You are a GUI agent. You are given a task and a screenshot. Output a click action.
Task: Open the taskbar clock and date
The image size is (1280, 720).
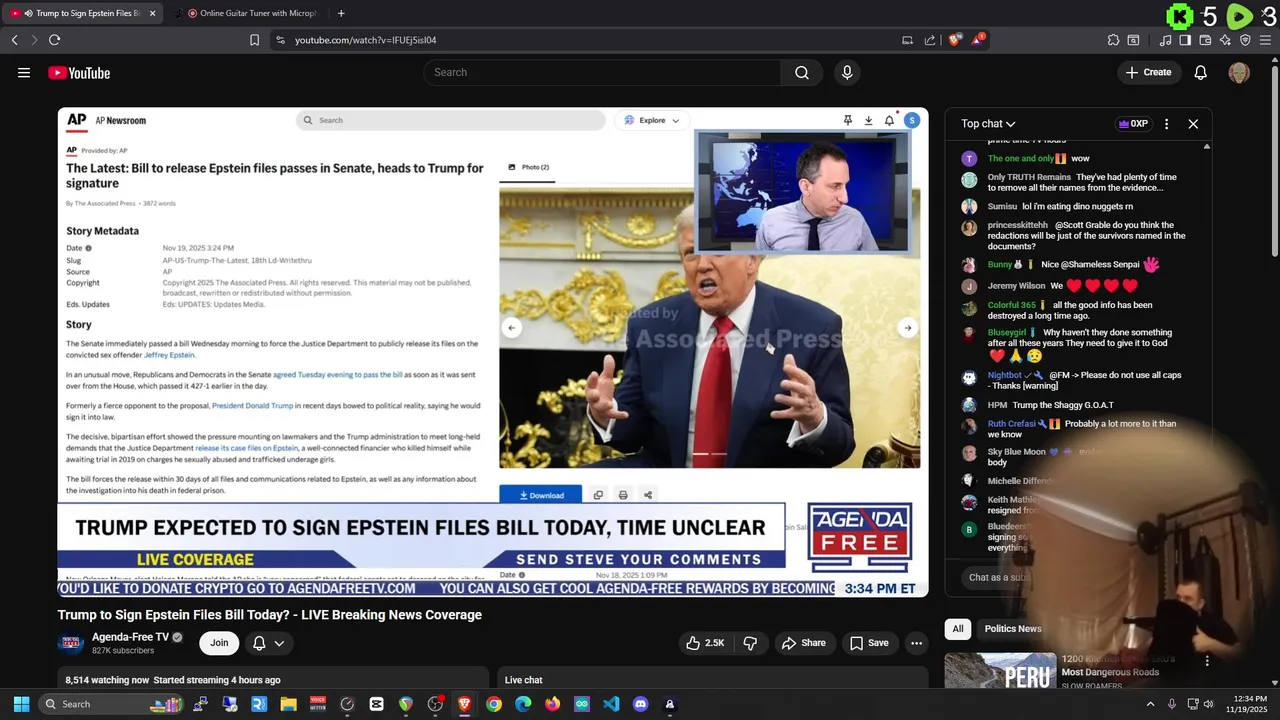click(1249, 704)
